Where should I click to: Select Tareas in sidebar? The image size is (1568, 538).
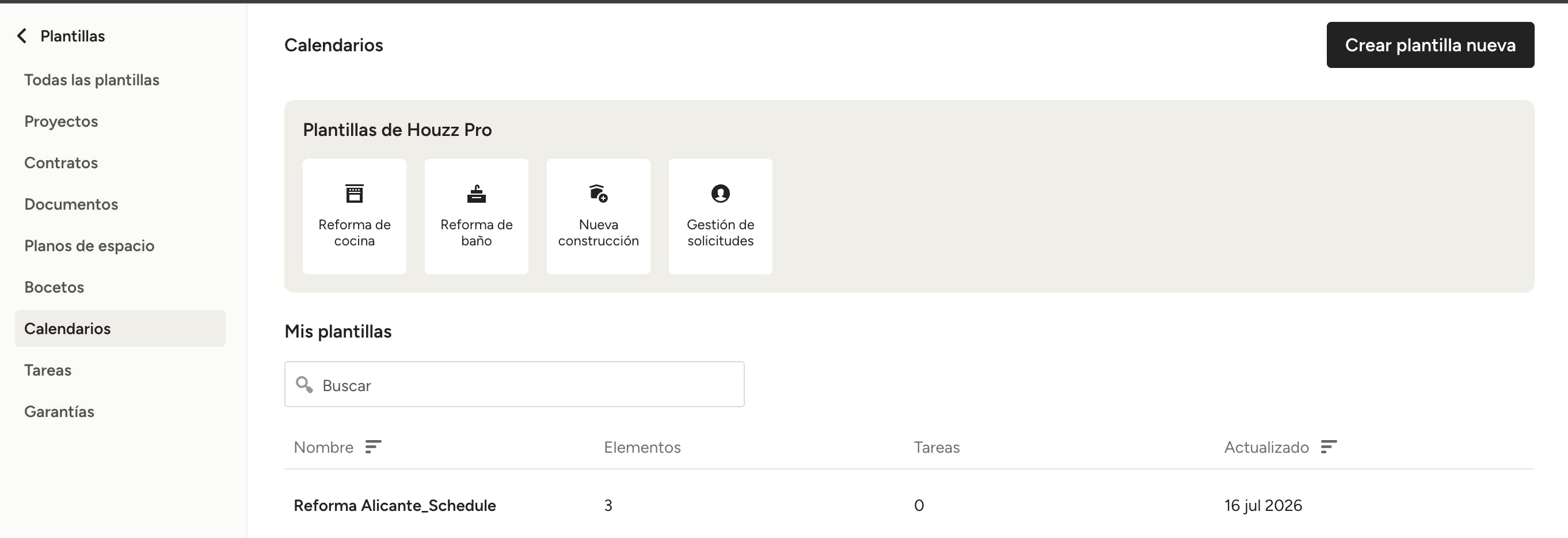(x=47, y=370)
